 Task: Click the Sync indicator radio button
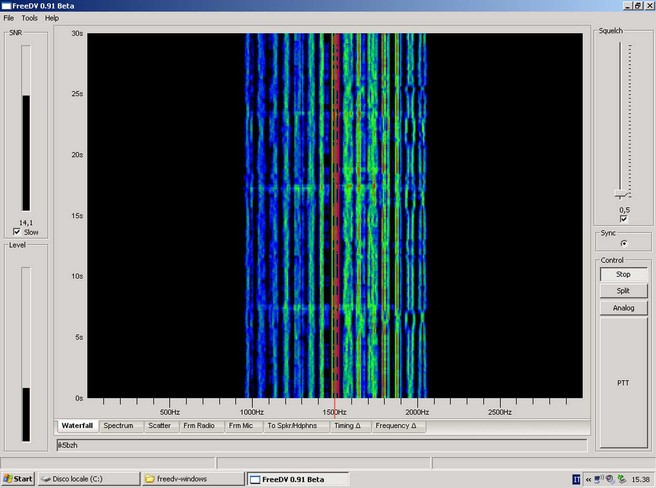pos(624,243)
